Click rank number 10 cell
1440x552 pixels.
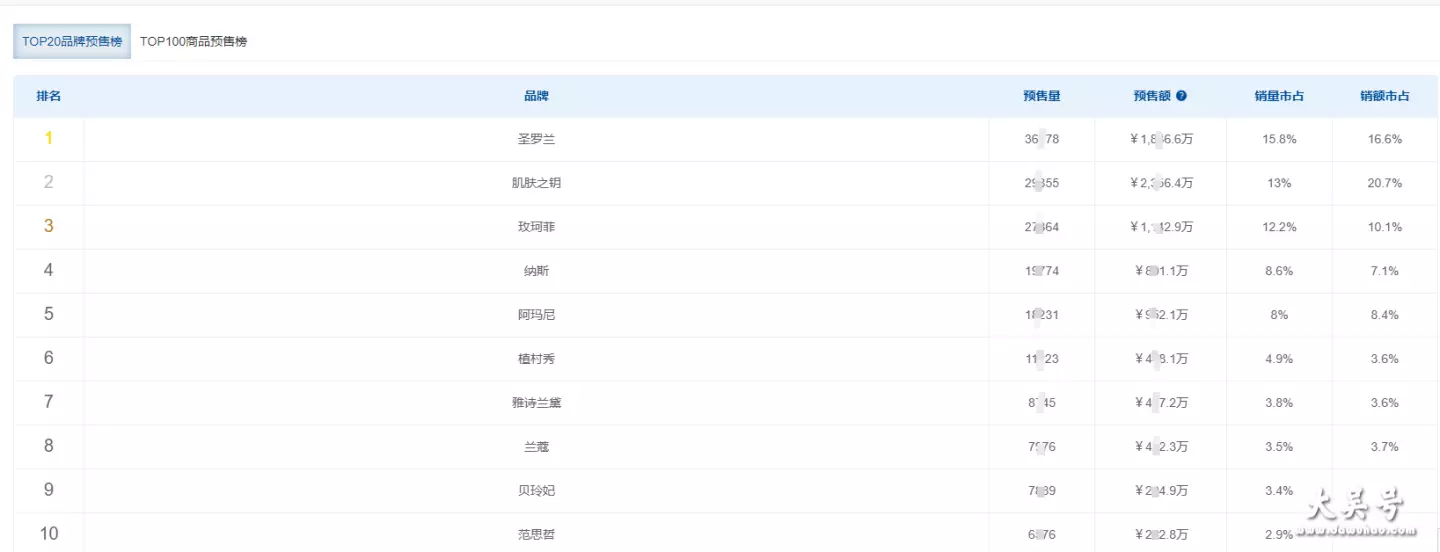(x=49, y=534)
